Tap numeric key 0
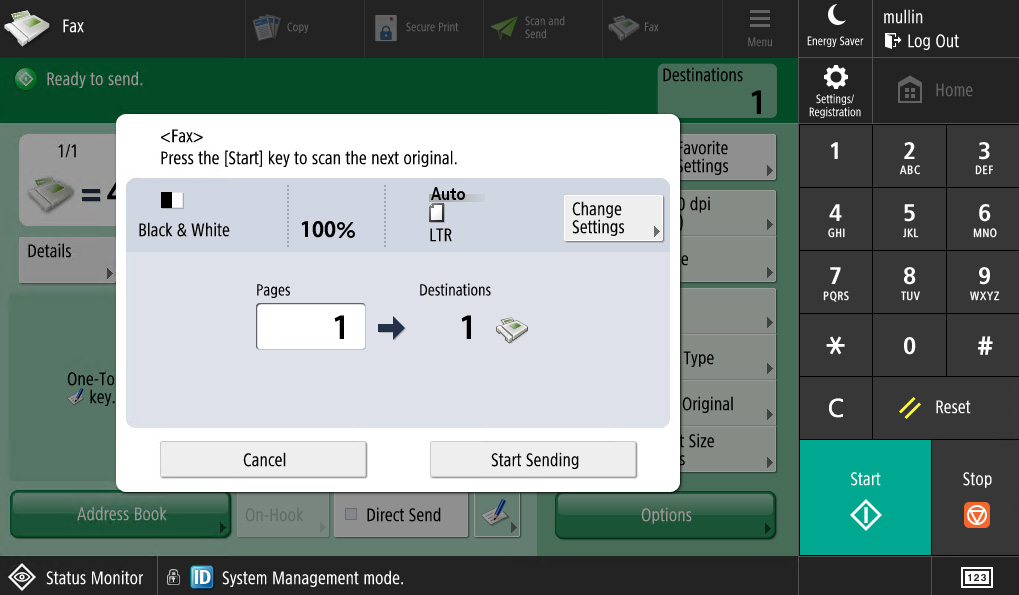Screen dimensions: 1019x595 pyautogui.click(x=909, y=345)
